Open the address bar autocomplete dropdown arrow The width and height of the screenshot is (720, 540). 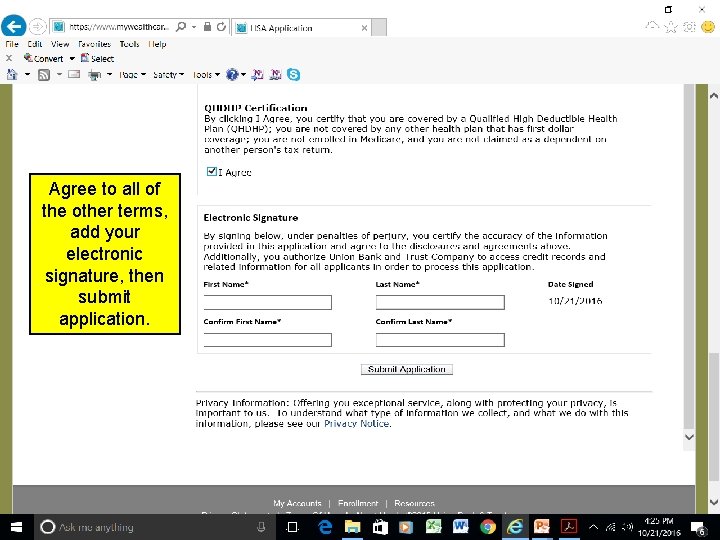[194, 27]
